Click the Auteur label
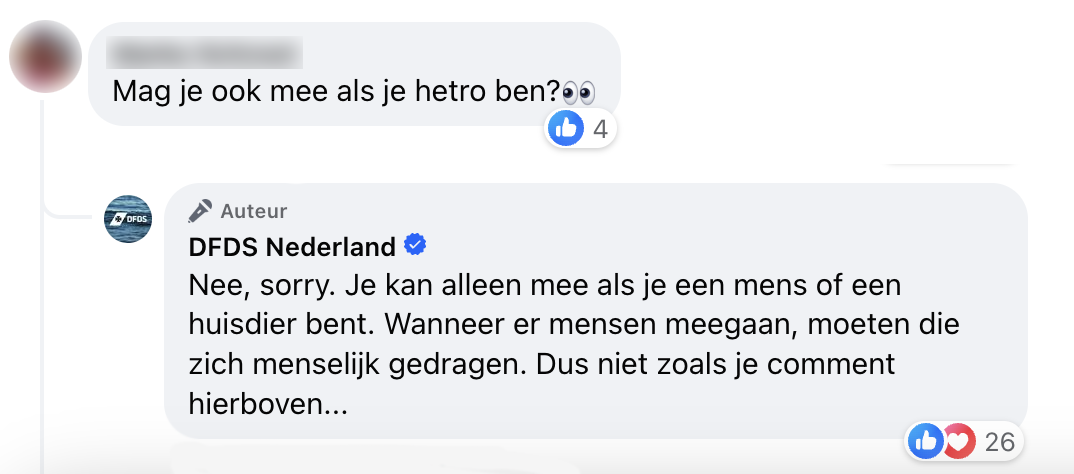1074x474 pixels. coord(254,211)
